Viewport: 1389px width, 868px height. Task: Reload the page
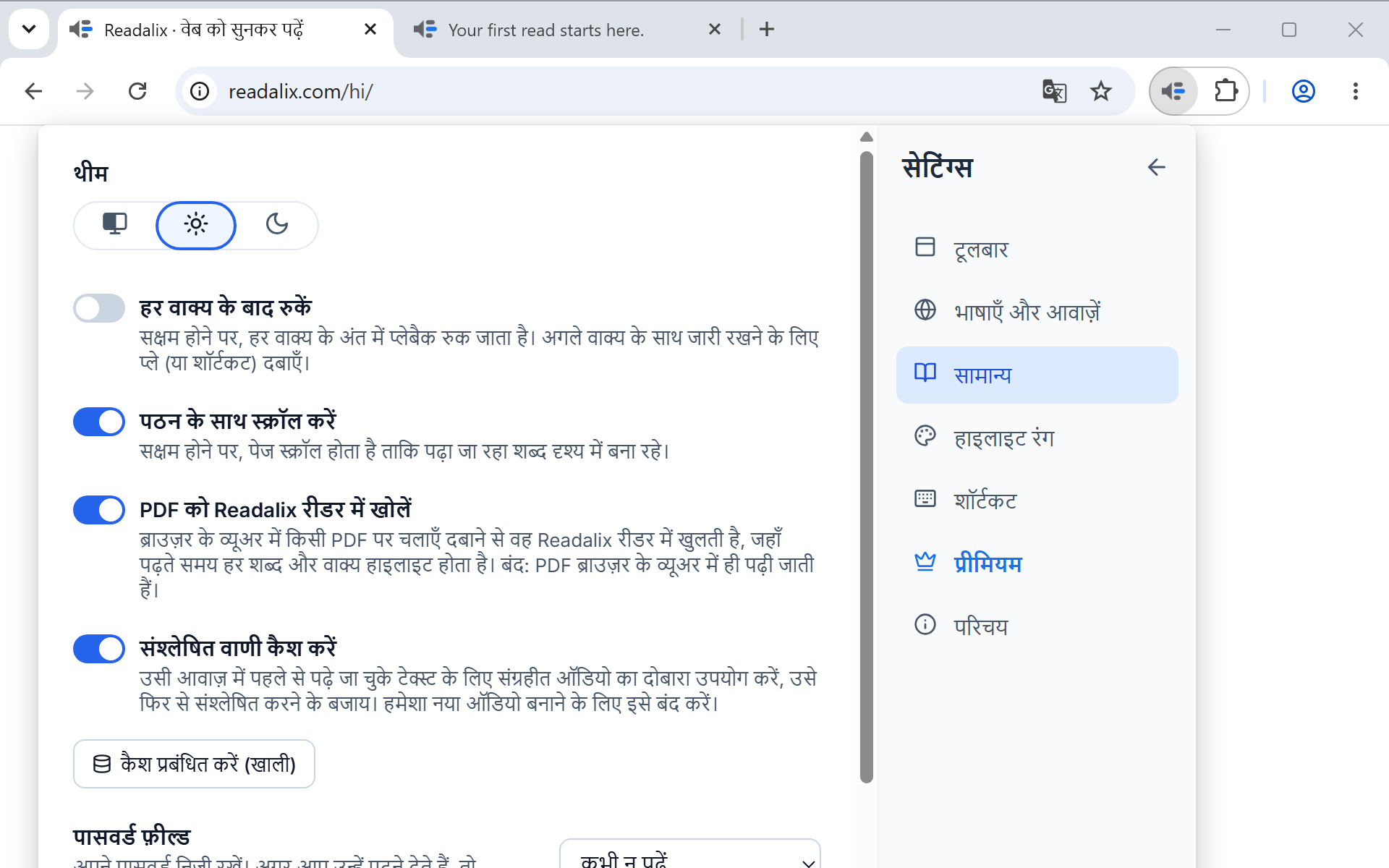137,91
